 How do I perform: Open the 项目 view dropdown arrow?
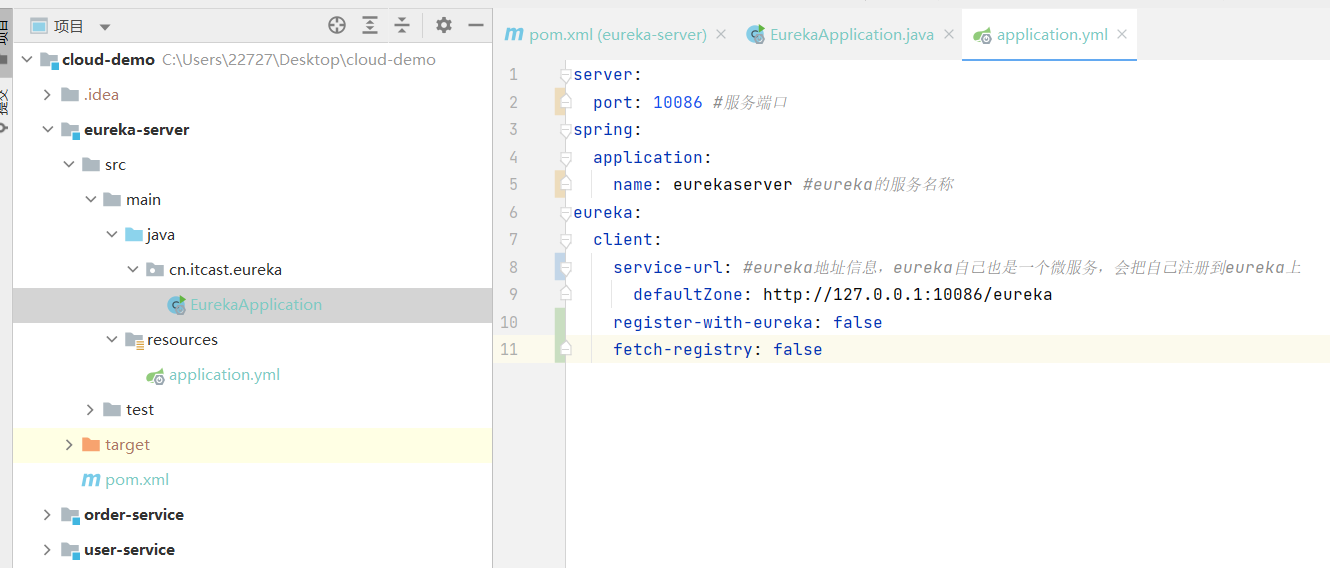pos(105,27)
